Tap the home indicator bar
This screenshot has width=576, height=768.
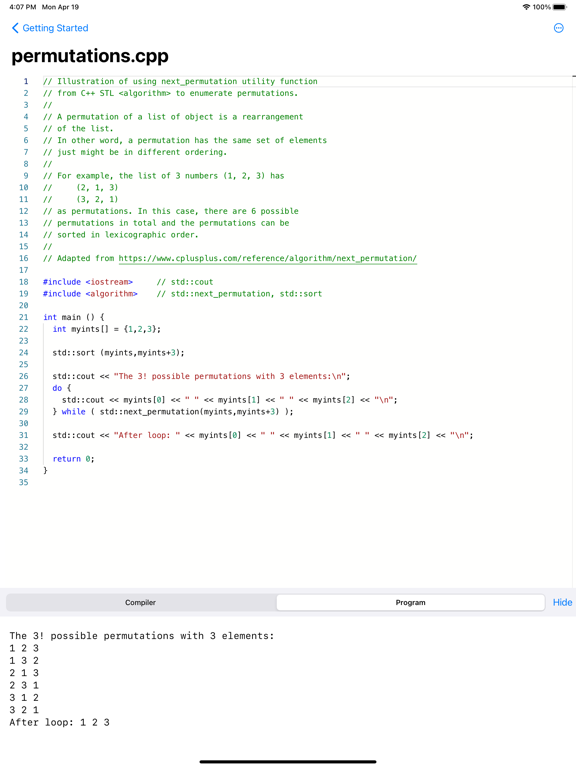[288, 762]
